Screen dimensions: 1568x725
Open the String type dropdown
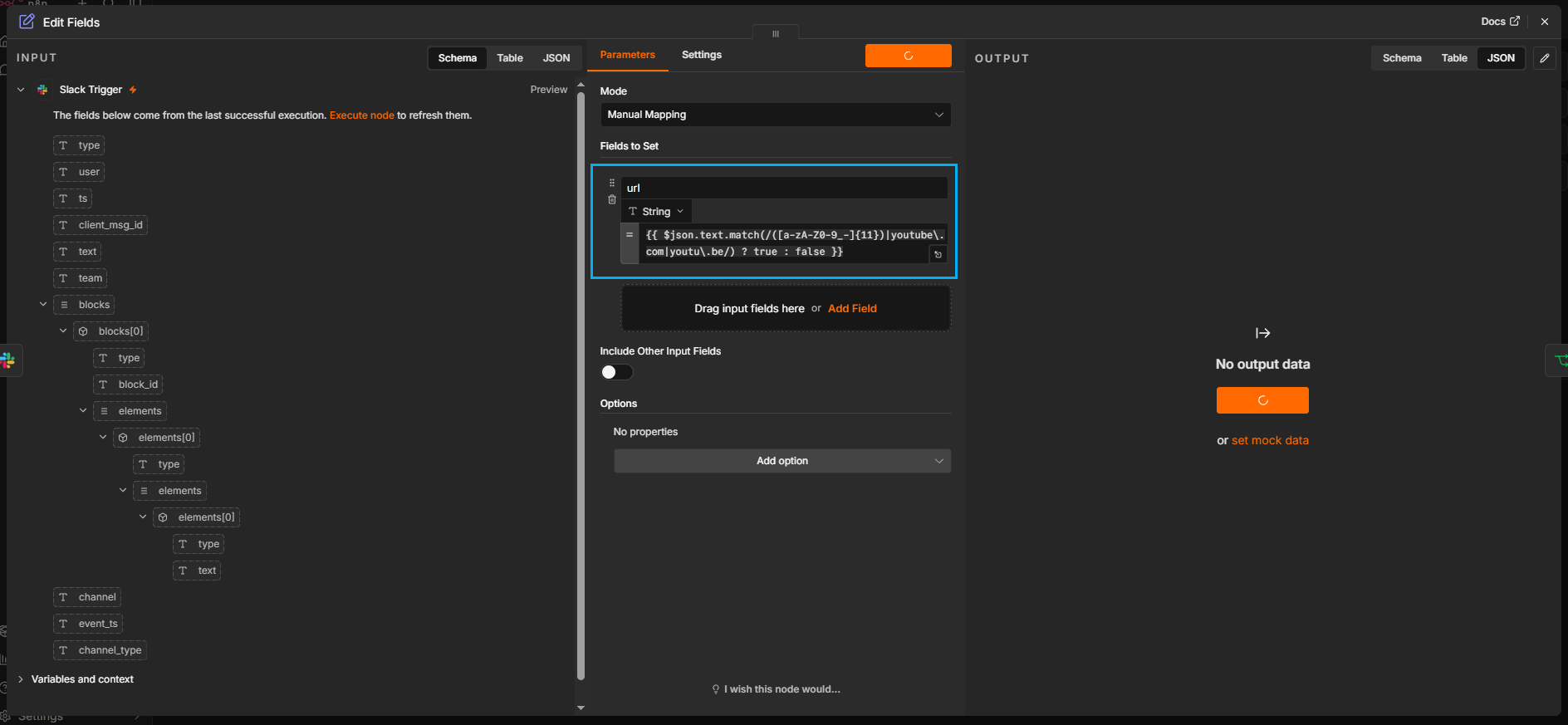tap(656, 212)
